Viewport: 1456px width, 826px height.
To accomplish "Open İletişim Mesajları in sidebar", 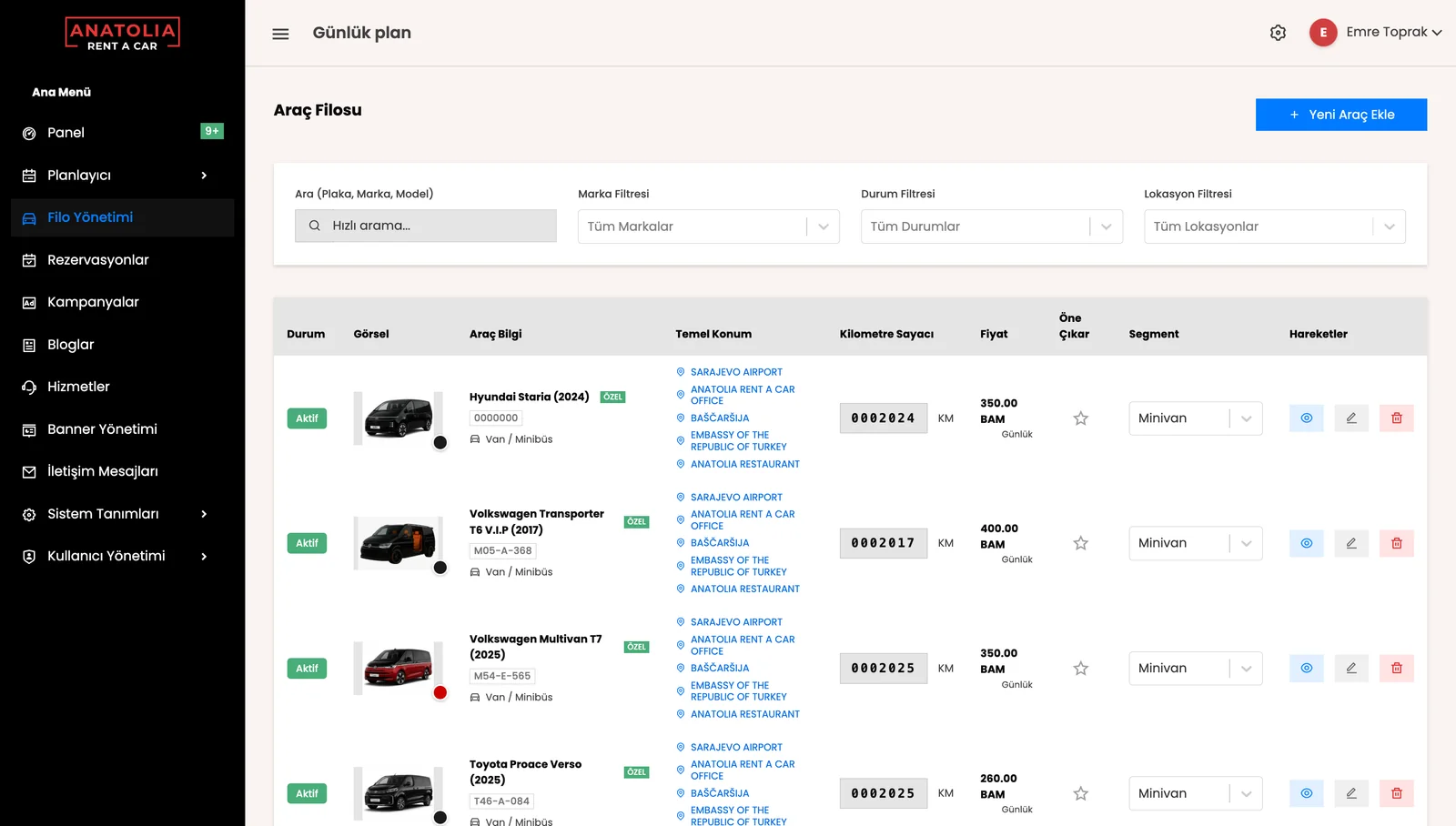I will tap(122, 471).
